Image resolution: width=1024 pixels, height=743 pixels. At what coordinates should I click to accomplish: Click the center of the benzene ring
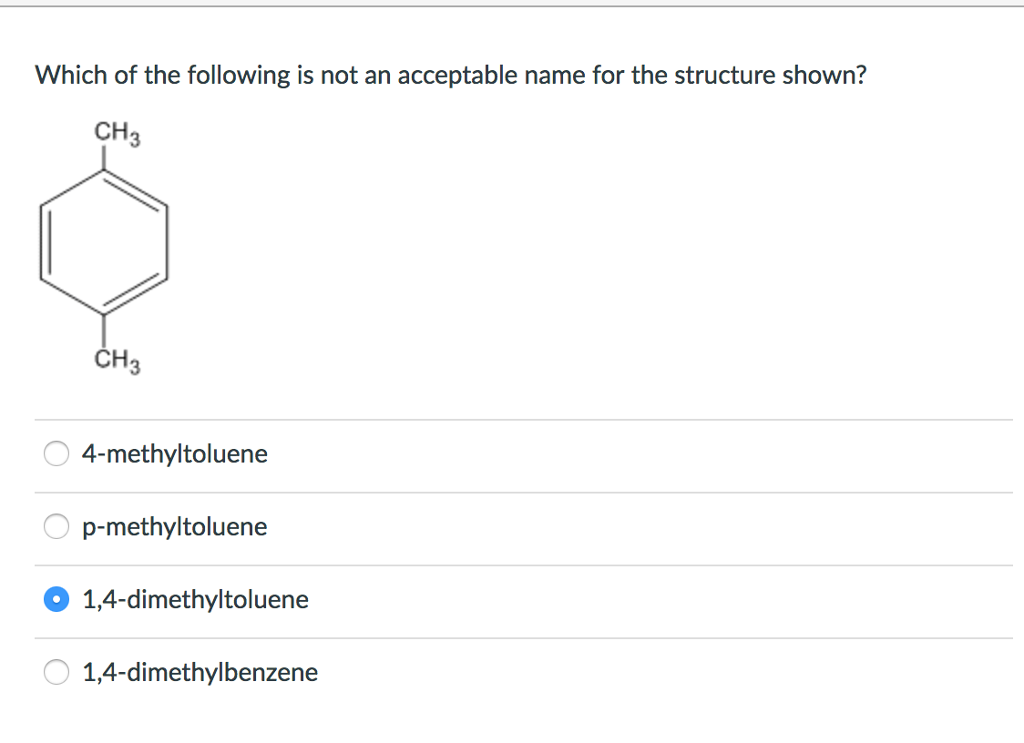[x=104, y=242]
